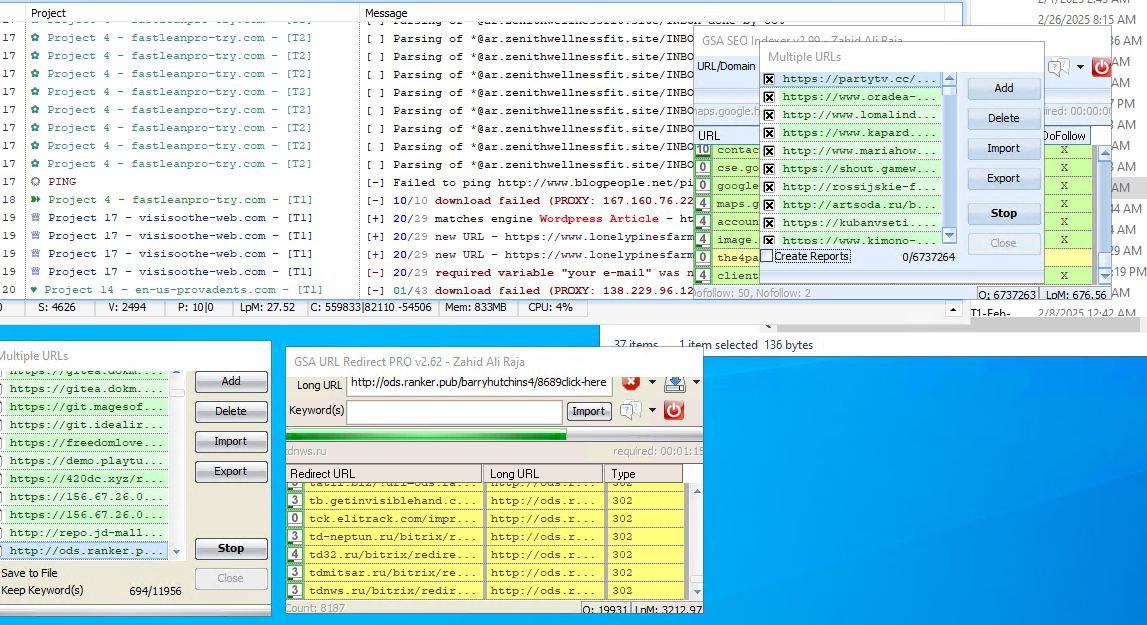Enable the Create Reports checkbox
The width and height of the screenshot is (1147, 625).
click(767, 256)
